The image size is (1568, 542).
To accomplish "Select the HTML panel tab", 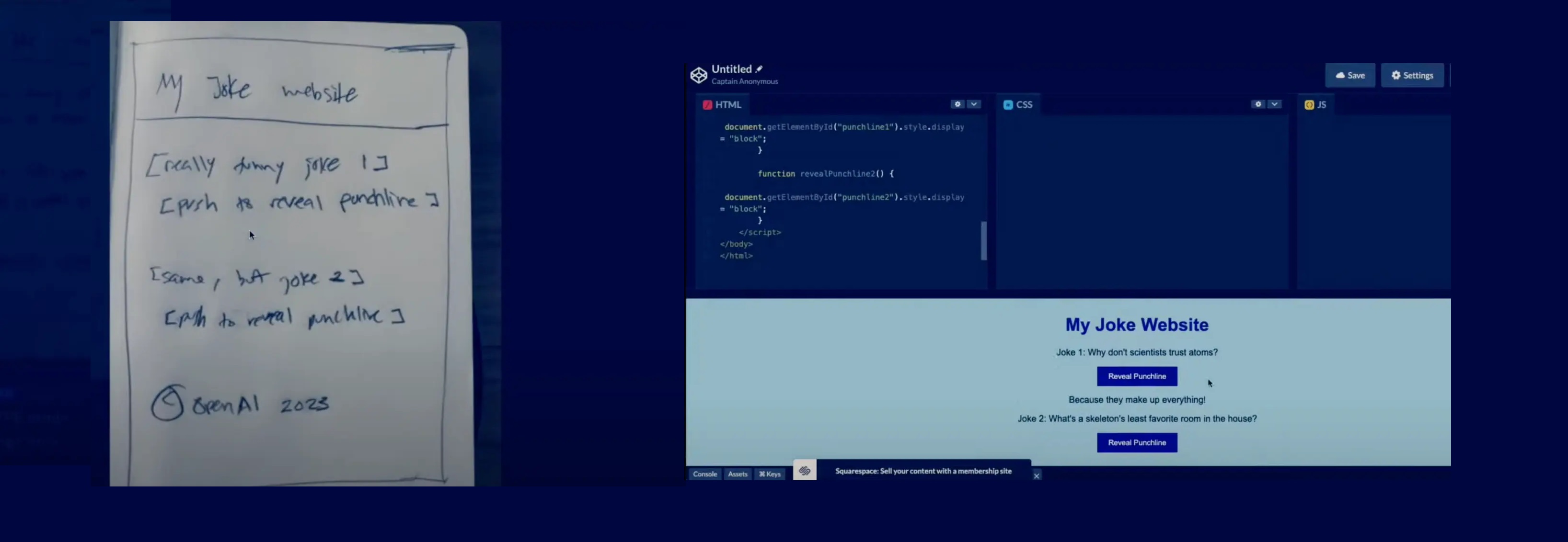I will [722, 105].
